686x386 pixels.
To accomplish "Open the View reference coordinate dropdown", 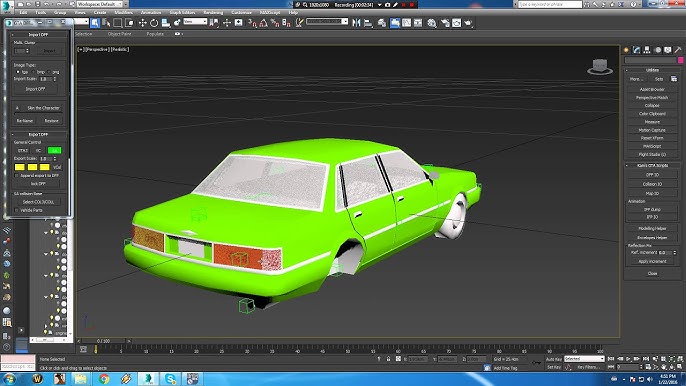I will point(195,21).
